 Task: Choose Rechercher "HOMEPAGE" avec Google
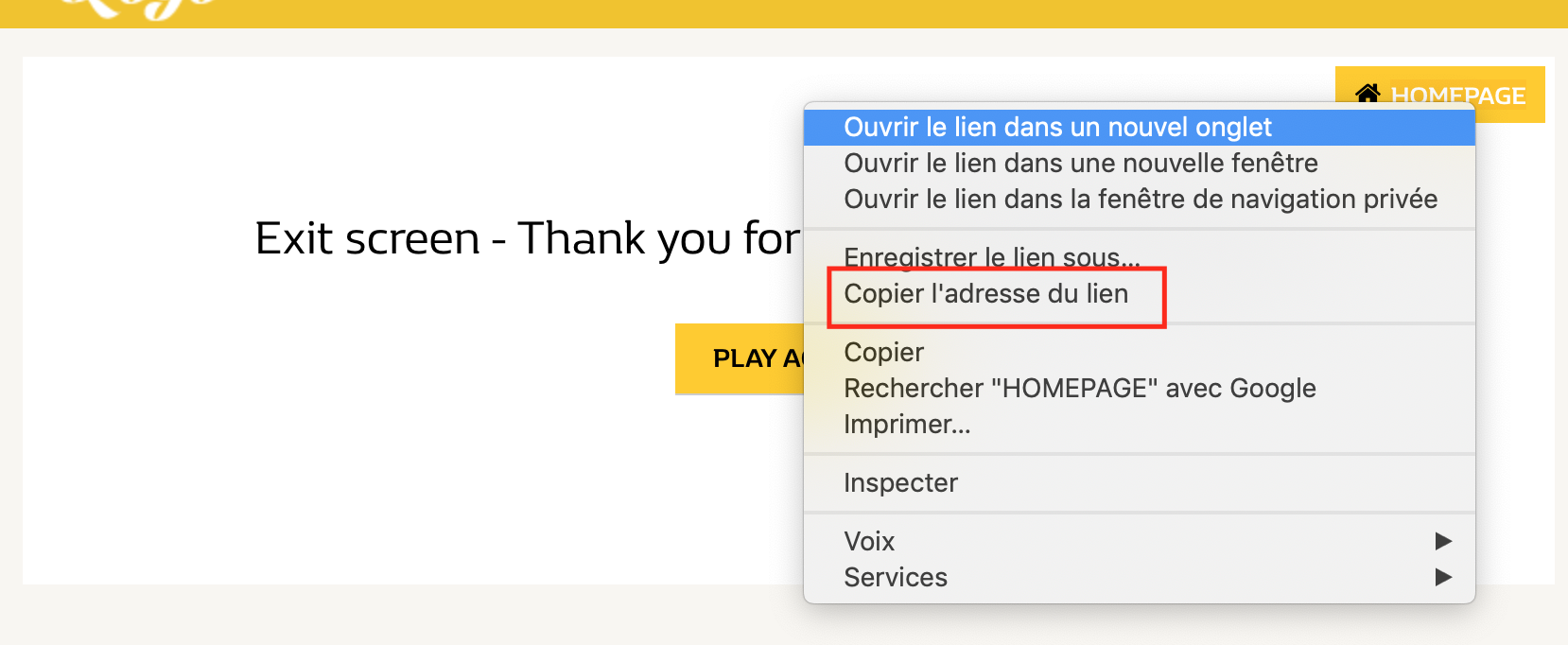click(x=1139, y=388)
